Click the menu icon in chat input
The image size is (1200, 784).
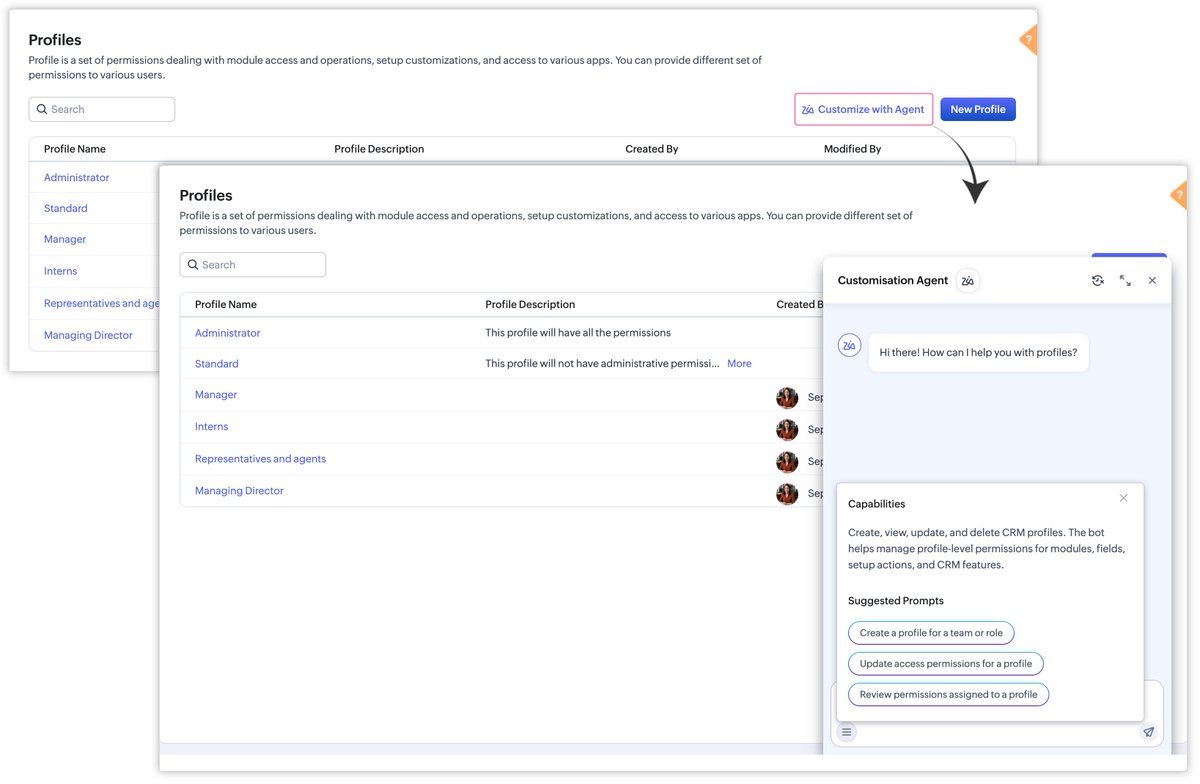pos(847,732)
